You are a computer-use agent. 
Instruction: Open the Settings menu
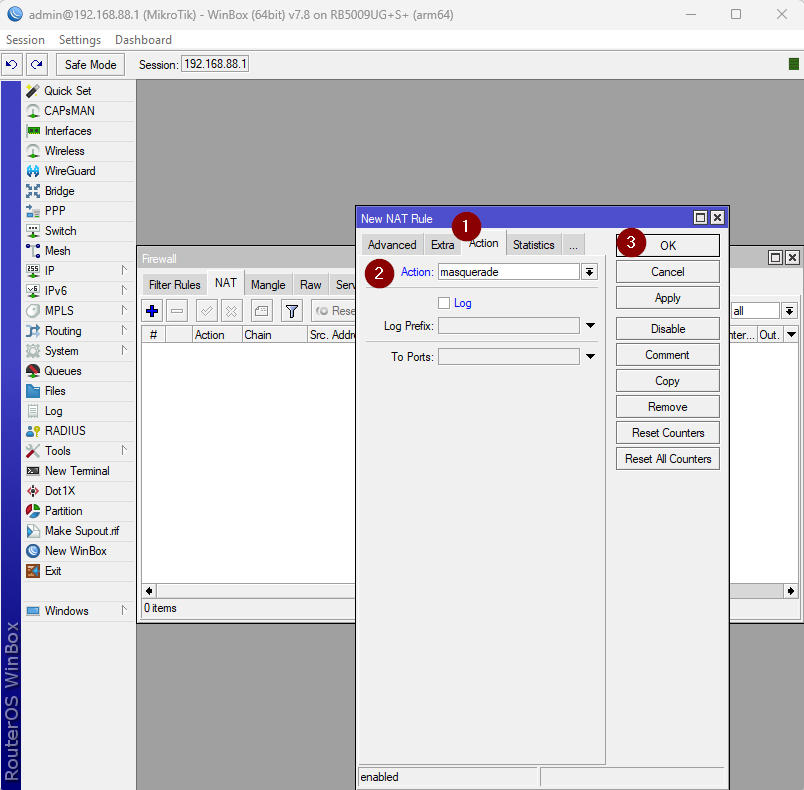pos(80,40)
